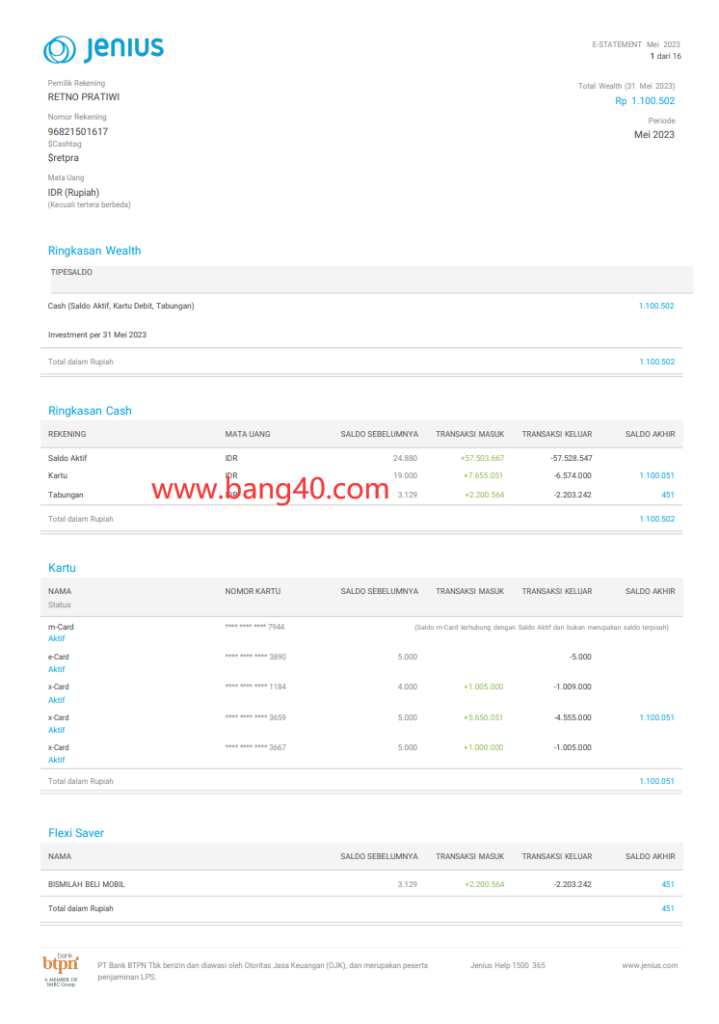Click the bank btpn logo
The height and width of the screenshot is (1024, 719).
[61, 970]
